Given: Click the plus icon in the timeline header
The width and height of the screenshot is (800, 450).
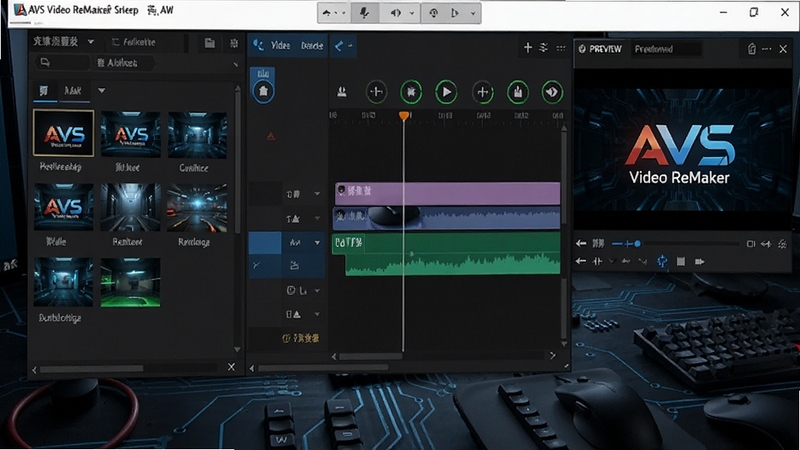Looking at the screenshot, I should click(x=528, y=47).
